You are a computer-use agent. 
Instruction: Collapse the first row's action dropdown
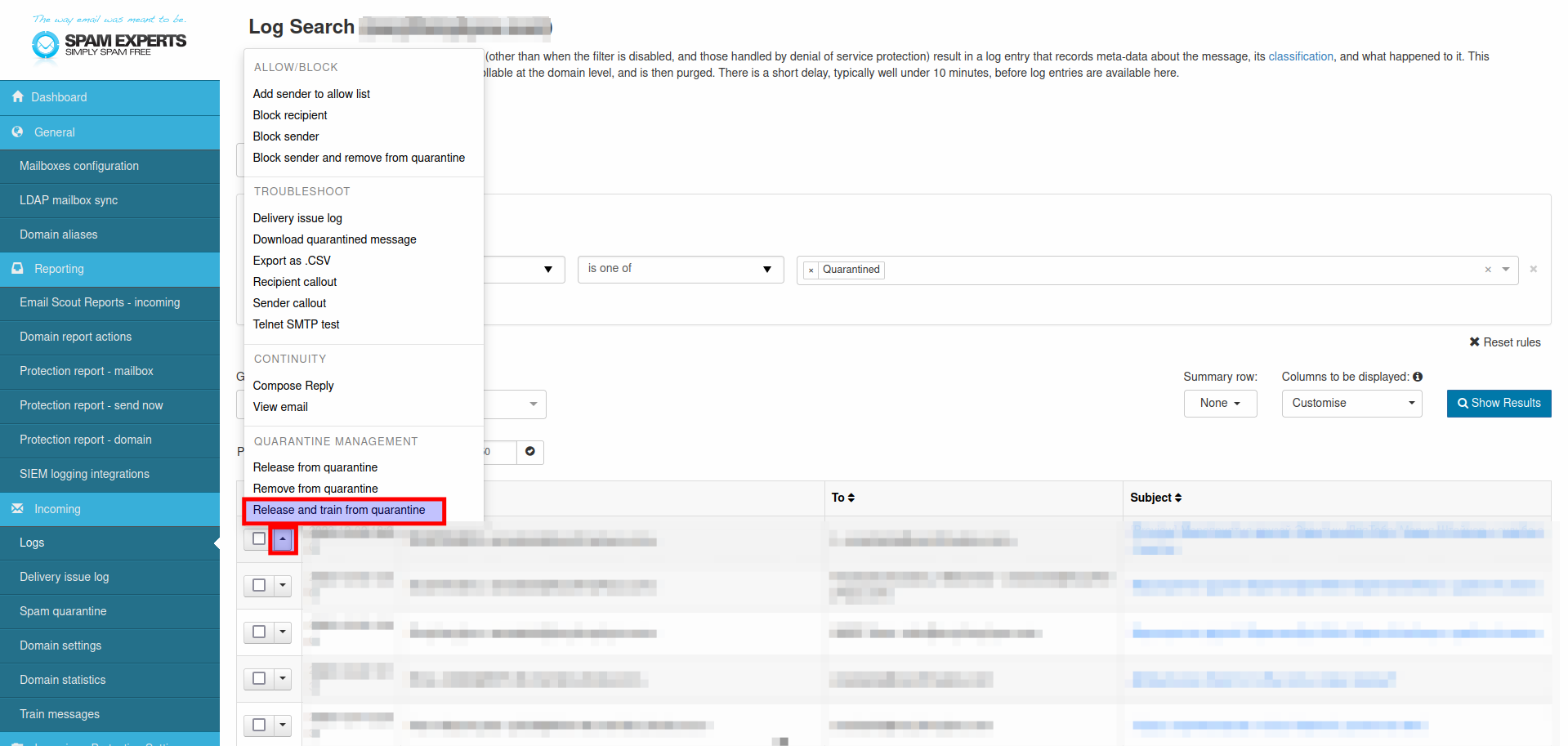click(283, 539)
